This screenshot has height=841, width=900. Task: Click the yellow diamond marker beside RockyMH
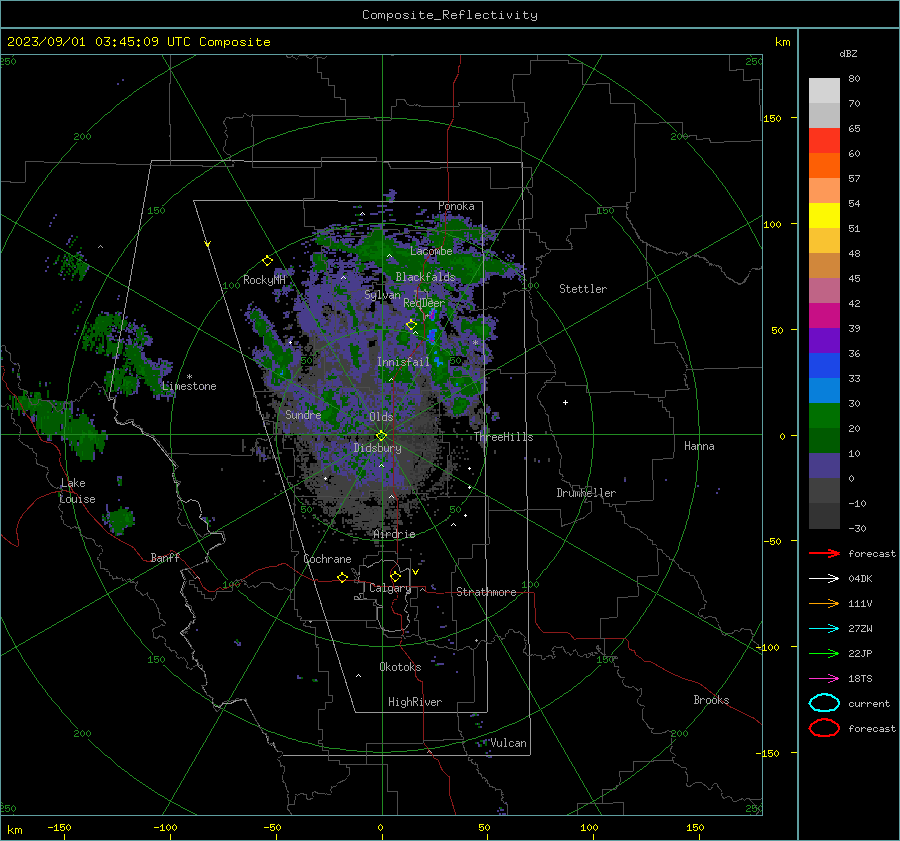(267, 261)
